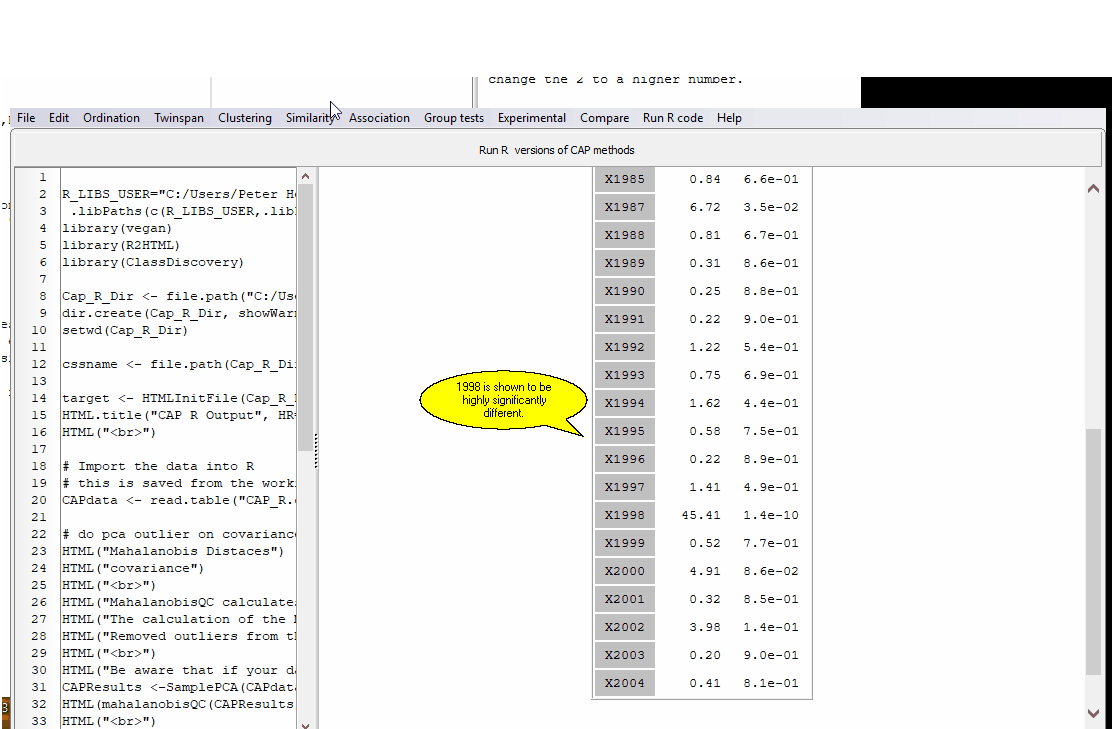
Task: Click the X1992 row header
Action: [625, 347]
